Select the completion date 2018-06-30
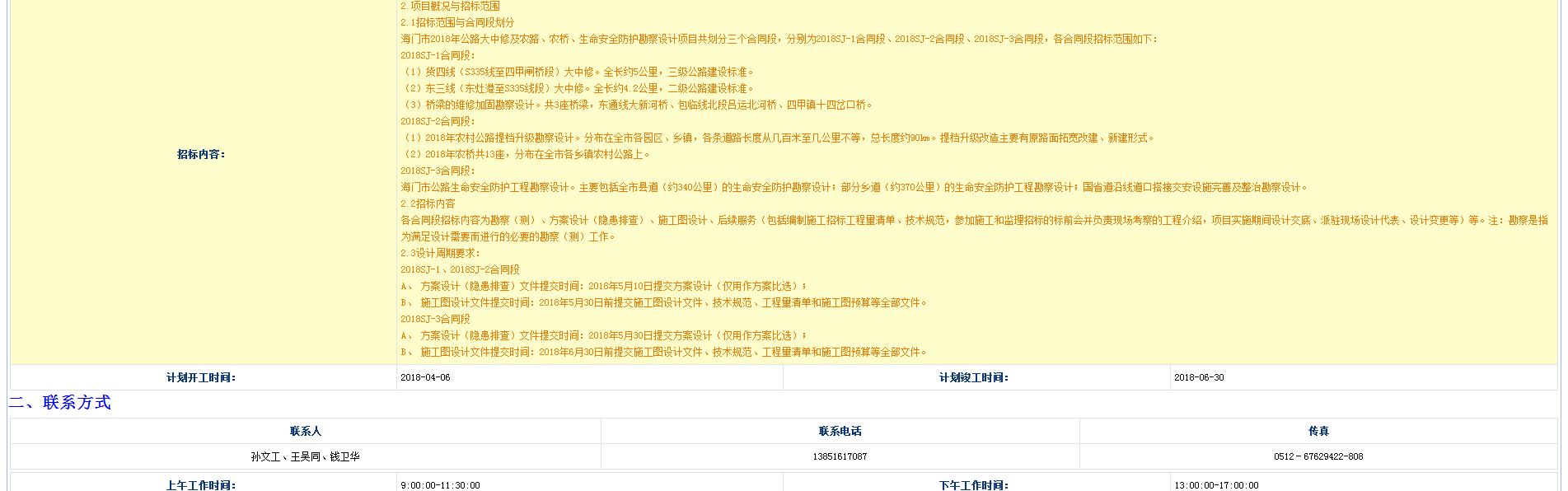Screen dimensions: 1568x491 (x=1199, y=377)
